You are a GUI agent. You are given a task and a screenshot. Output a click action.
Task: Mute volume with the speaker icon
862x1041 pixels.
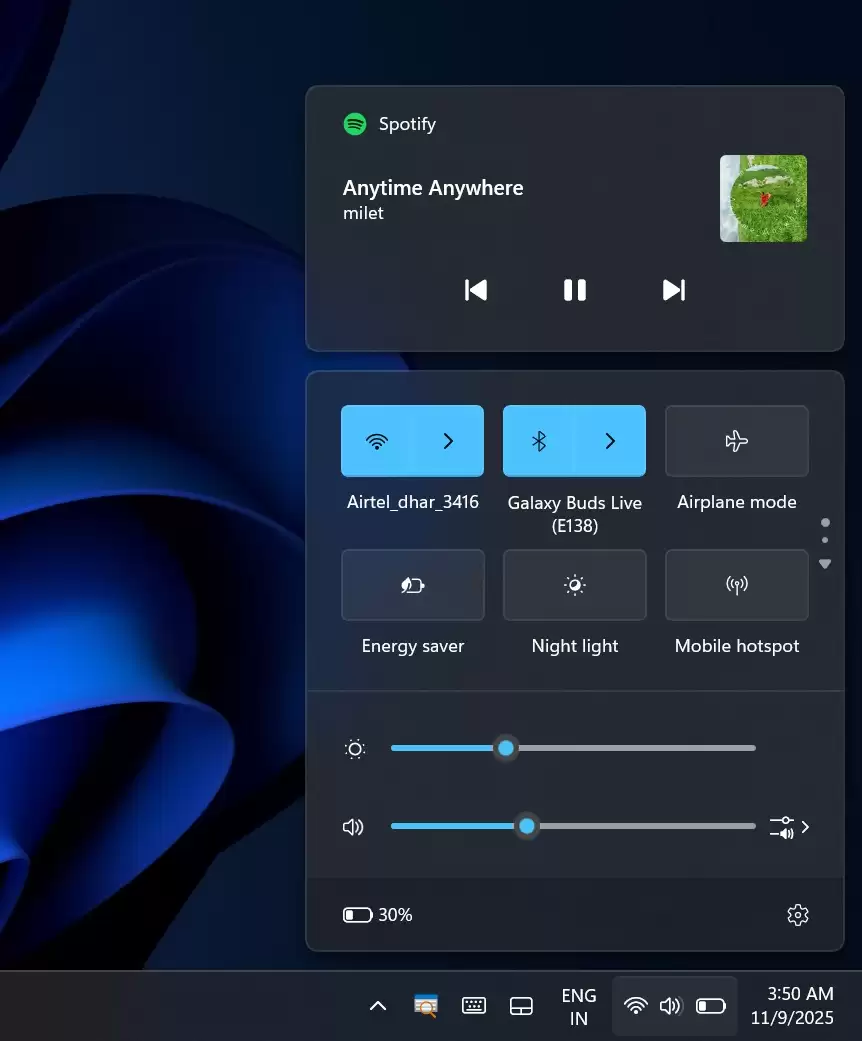pos(353,827)
